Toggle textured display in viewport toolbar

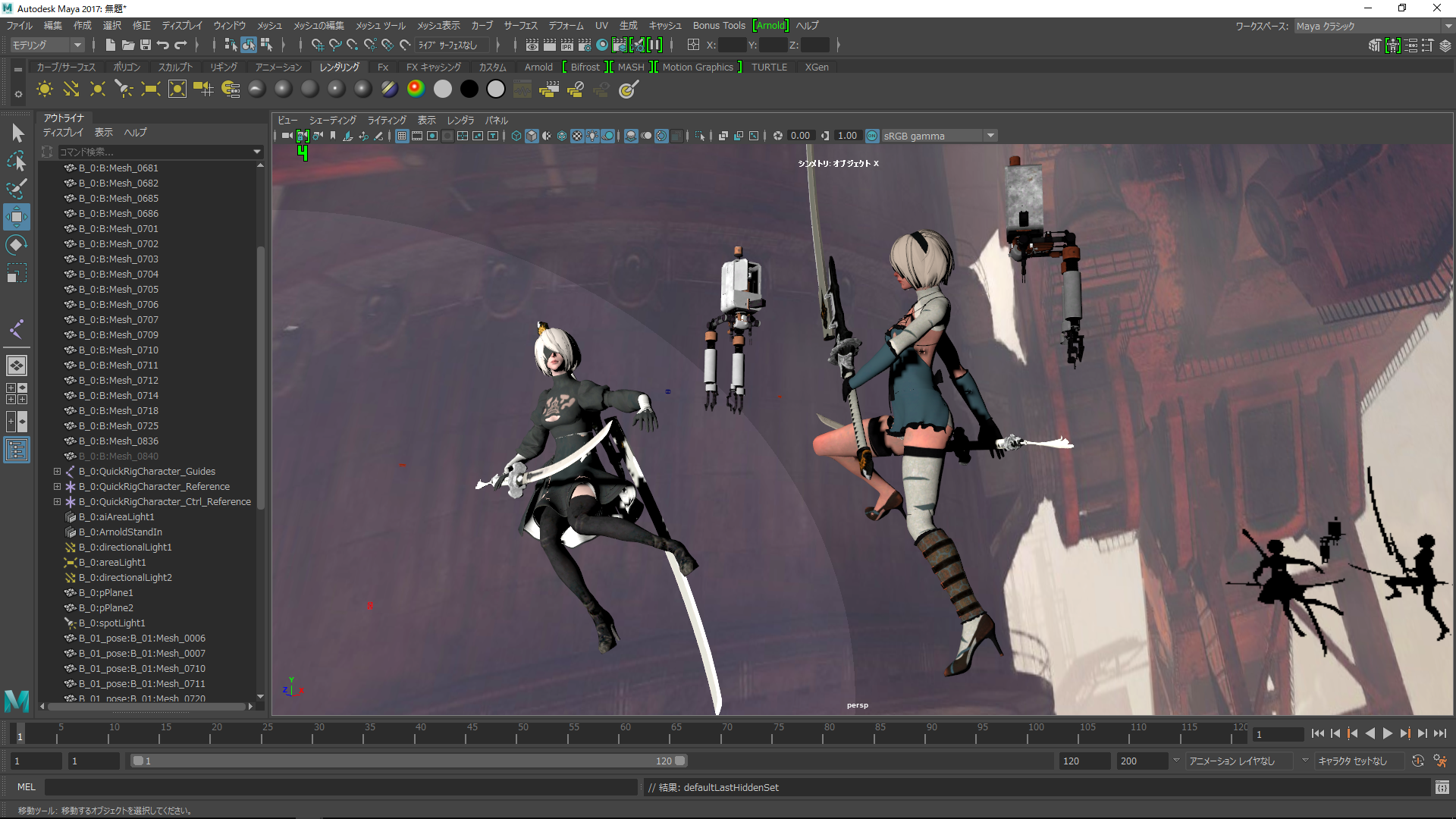[577, 136]
